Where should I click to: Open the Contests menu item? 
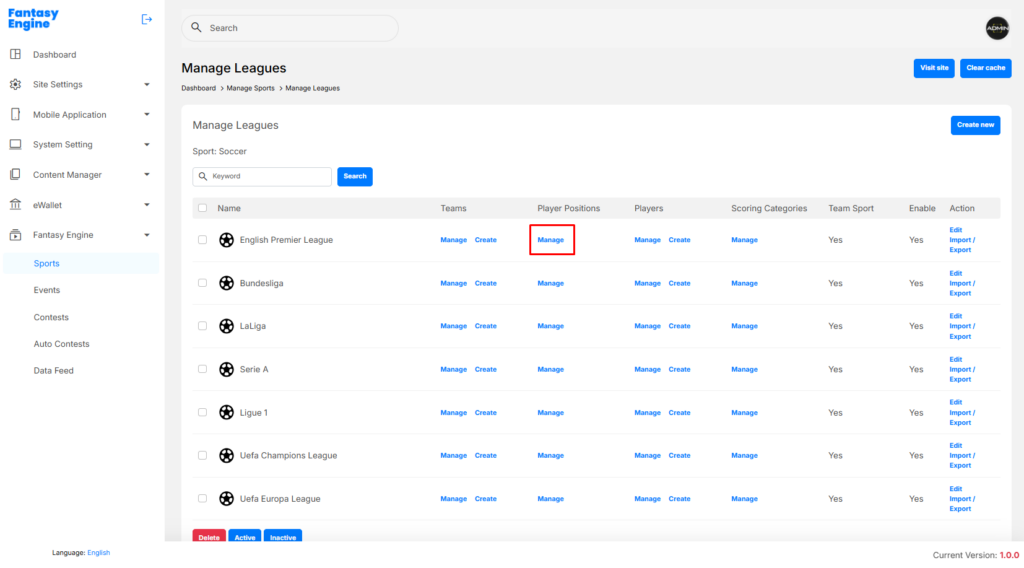pos(51,317)
